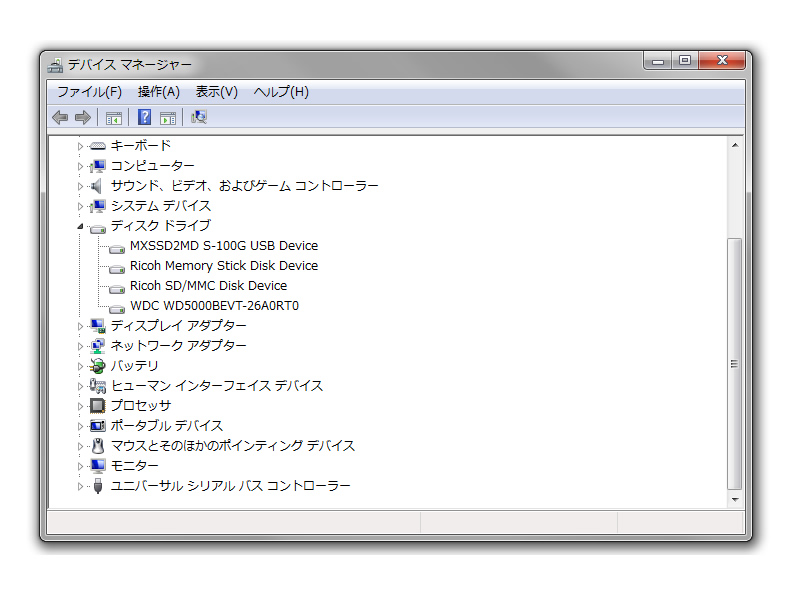Viewport: 800px width, 600px height.
Task: Click the battery icon beside バッテリ
Action: [97, 366]
